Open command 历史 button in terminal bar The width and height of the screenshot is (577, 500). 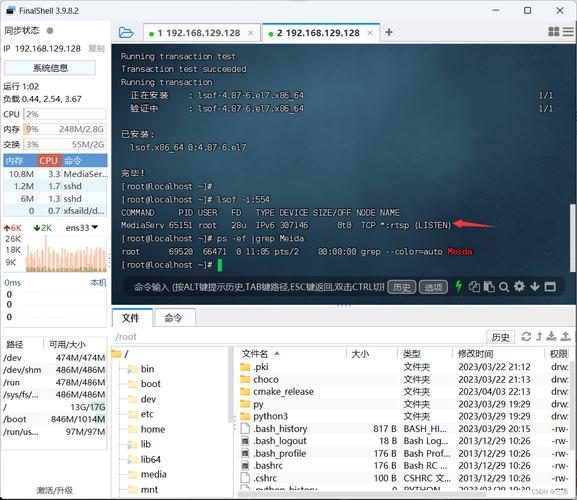(401, 287)
